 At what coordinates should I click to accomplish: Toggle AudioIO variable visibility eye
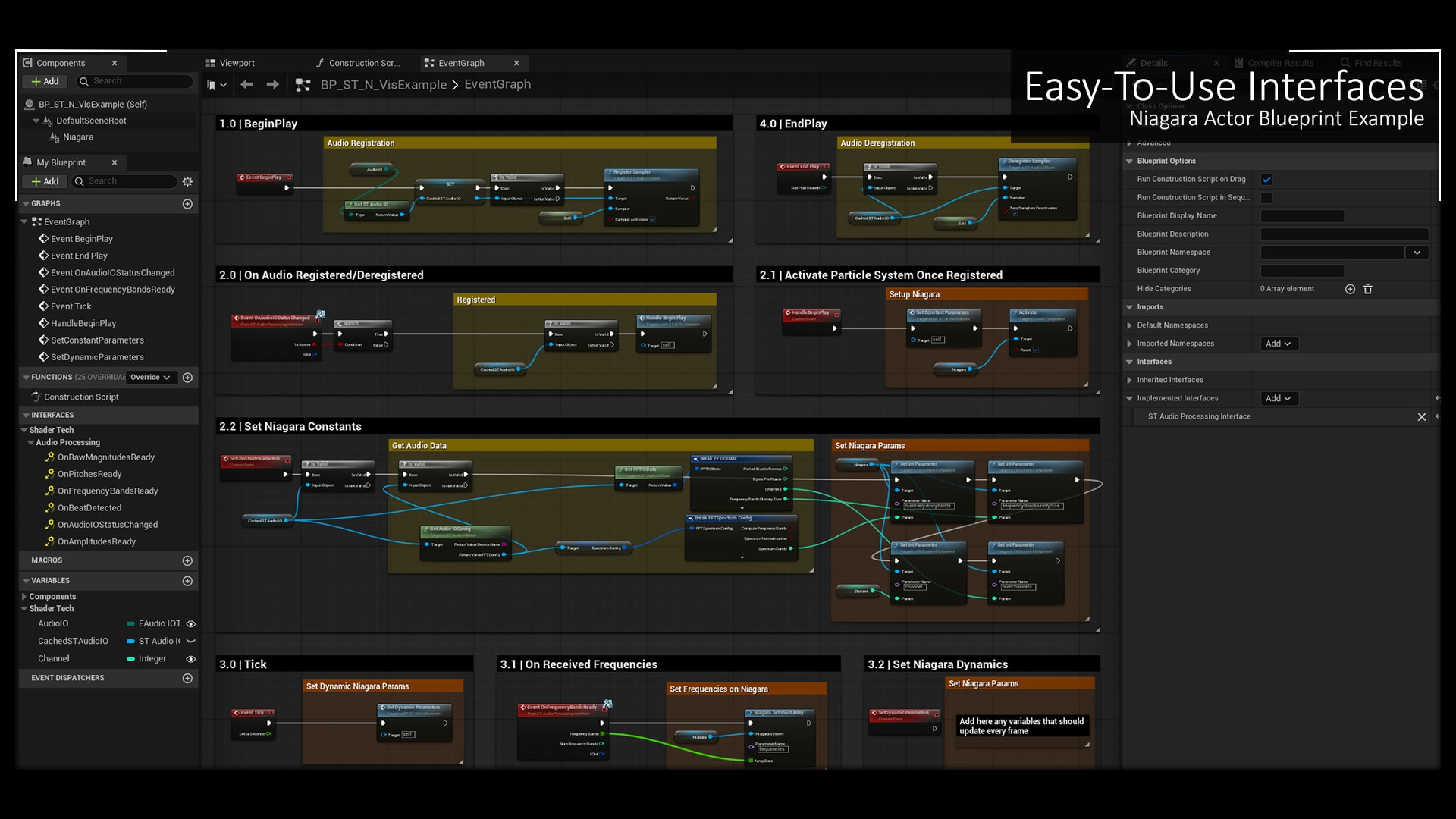click(191, 624)
